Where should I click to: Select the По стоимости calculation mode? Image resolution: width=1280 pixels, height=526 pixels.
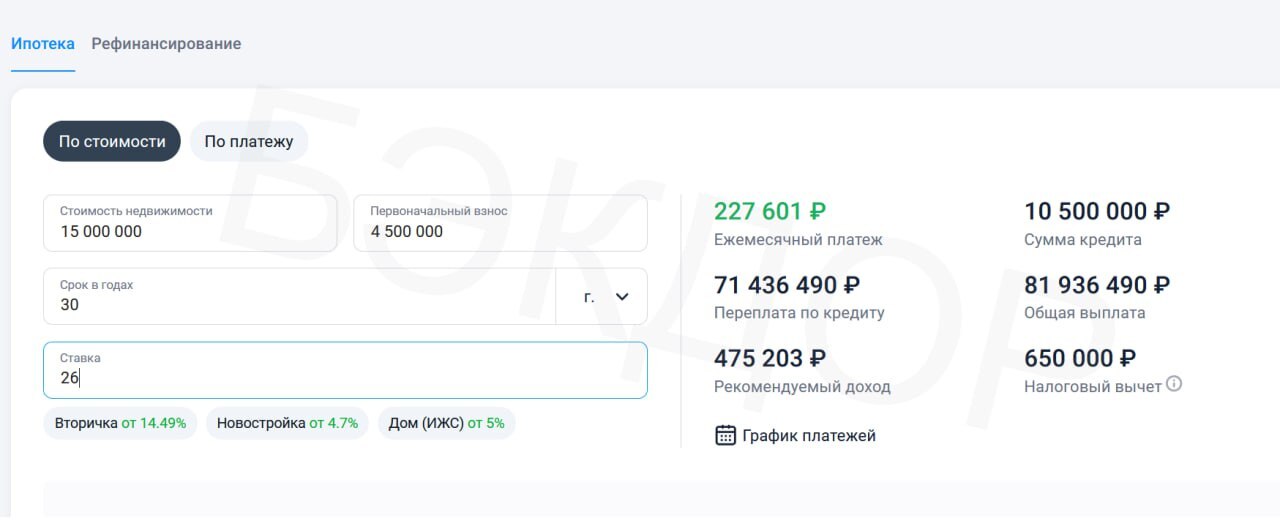point(112,142)
